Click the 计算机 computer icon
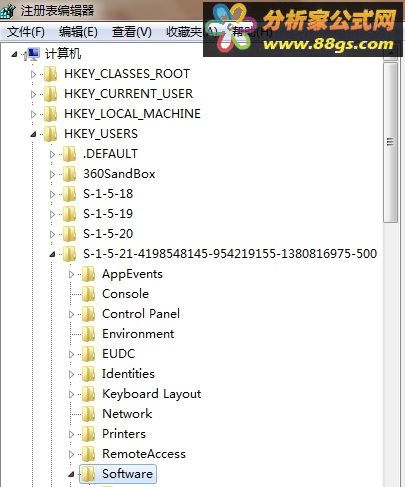 (32, 54)
